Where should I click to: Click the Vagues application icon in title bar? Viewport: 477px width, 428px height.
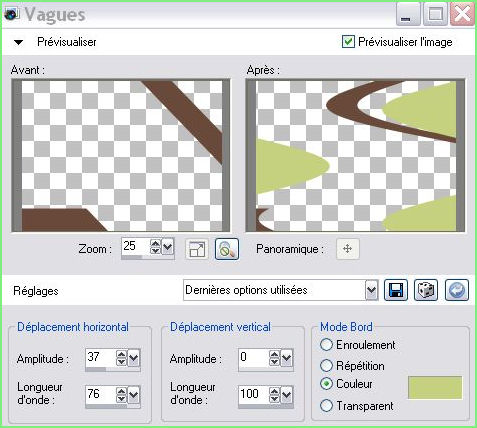pos(12,15)
